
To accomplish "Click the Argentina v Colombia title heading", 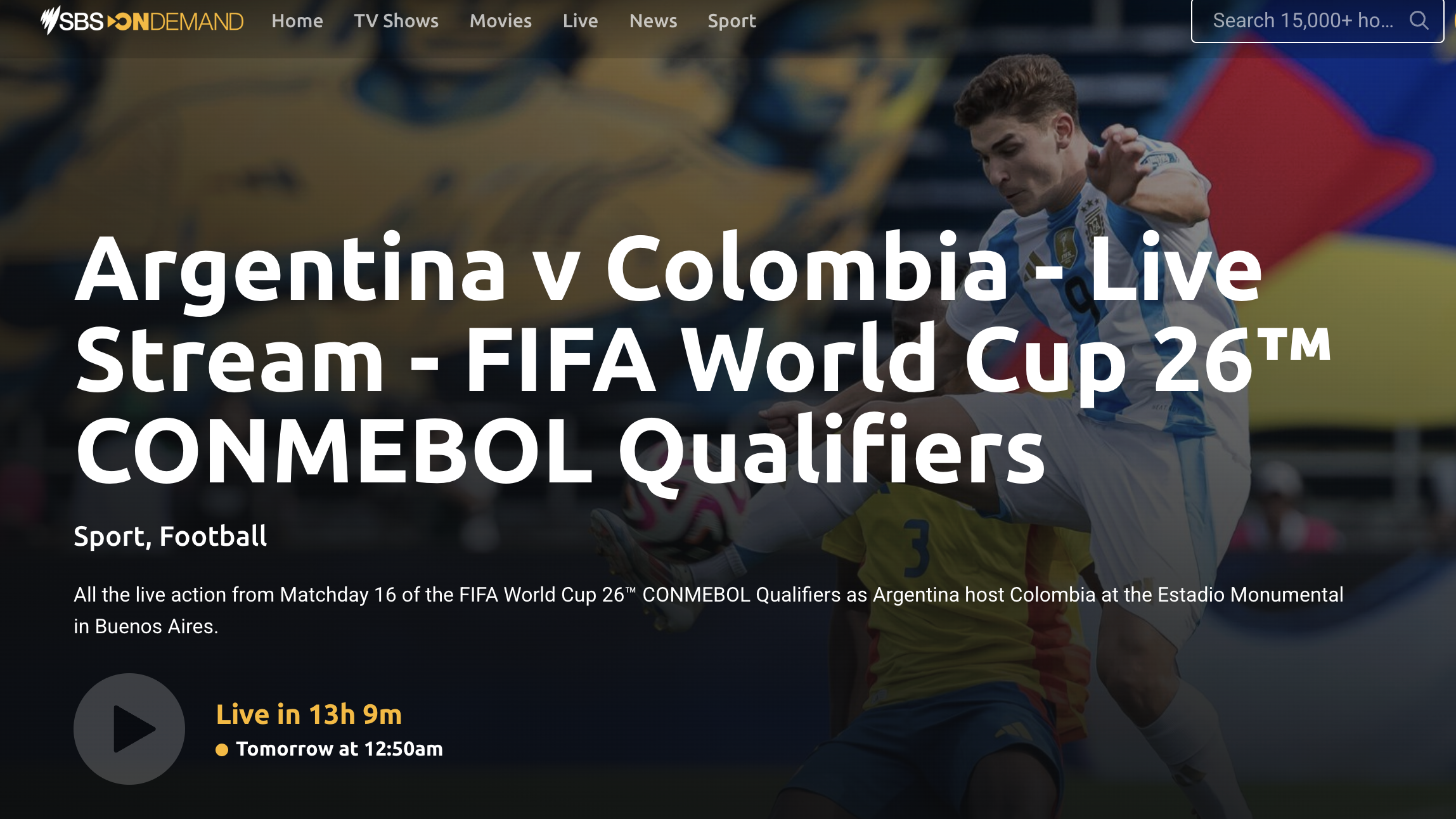I will tap(702, 359).
